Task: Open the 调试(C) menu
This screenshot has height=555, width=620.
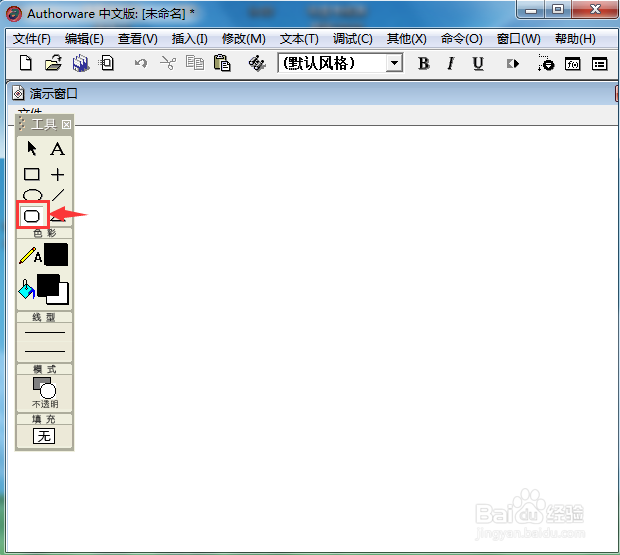Action: [x=352, y=39]
